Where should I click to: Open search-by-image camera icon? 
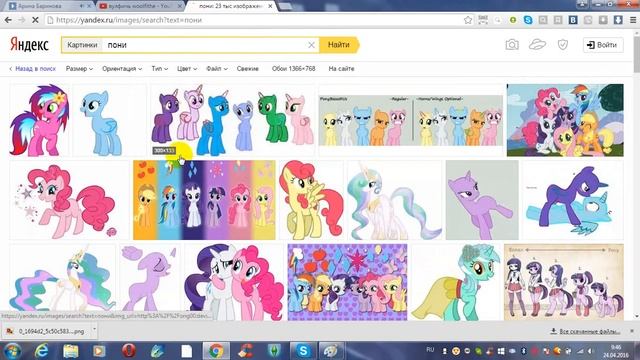click(x=512, y=44)
